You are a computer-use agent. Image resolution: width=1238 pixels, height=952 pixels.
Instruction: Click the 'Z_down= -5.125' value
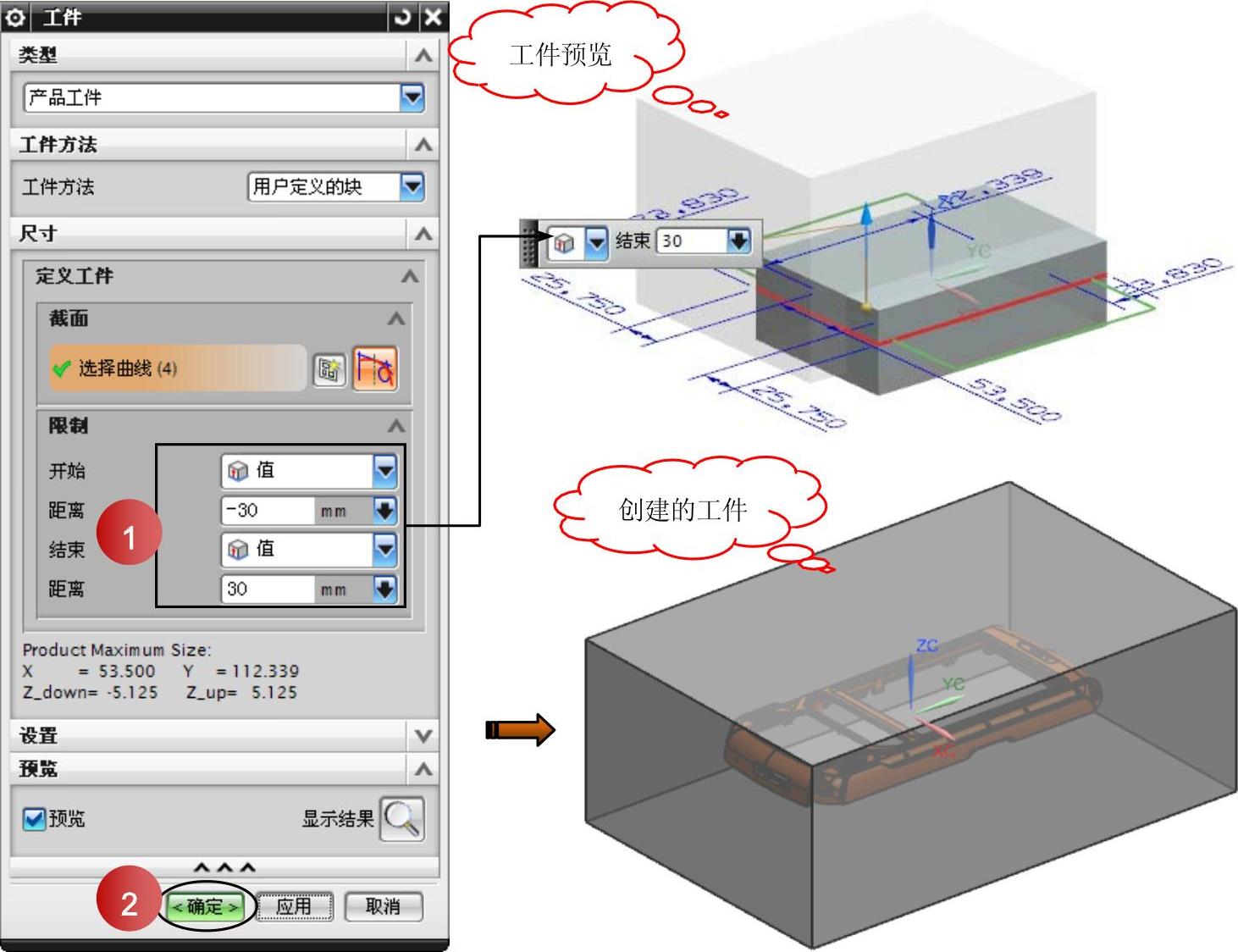coord(90,693)
